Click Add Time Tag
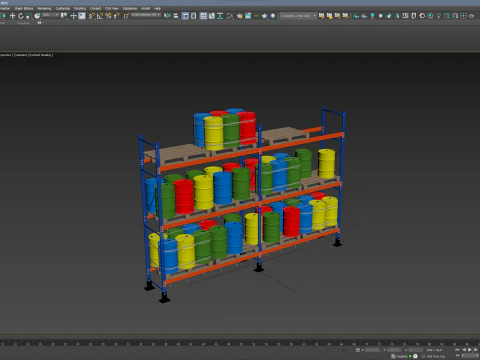Screen dimensions: 480x360 (436, 356)
